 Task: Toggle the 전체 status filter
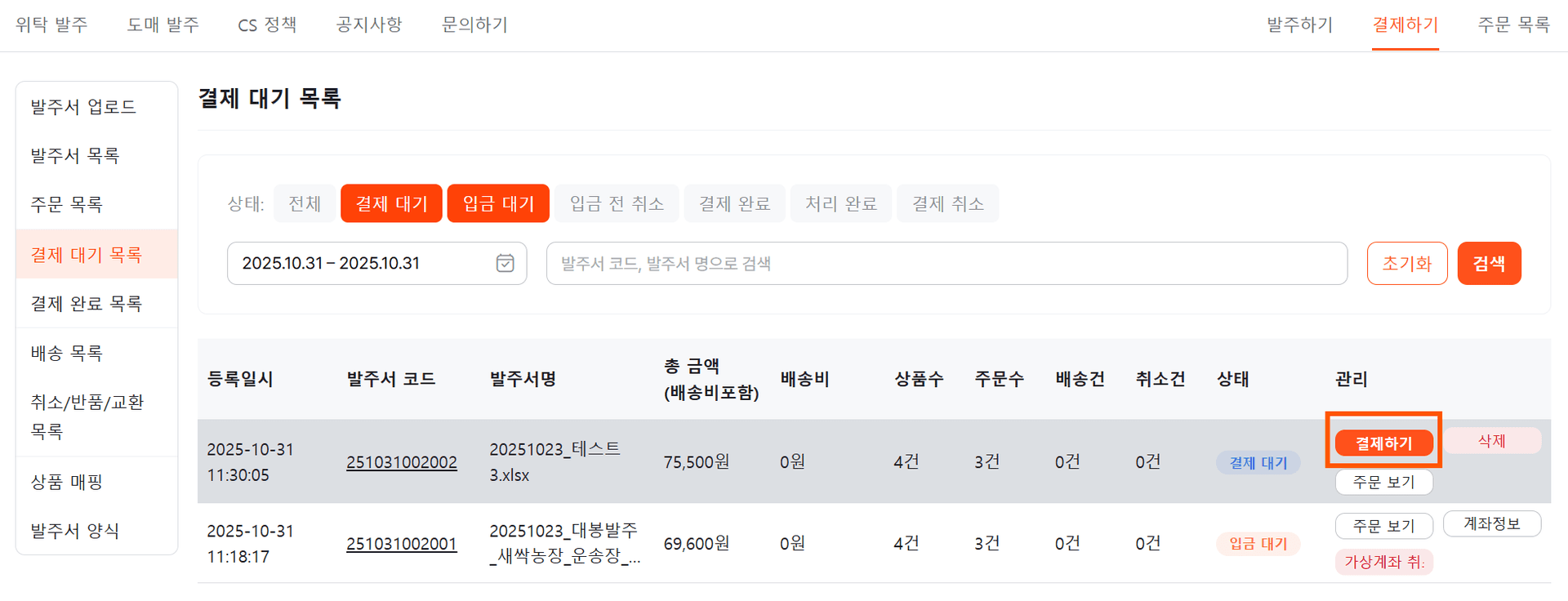(304, 203)
